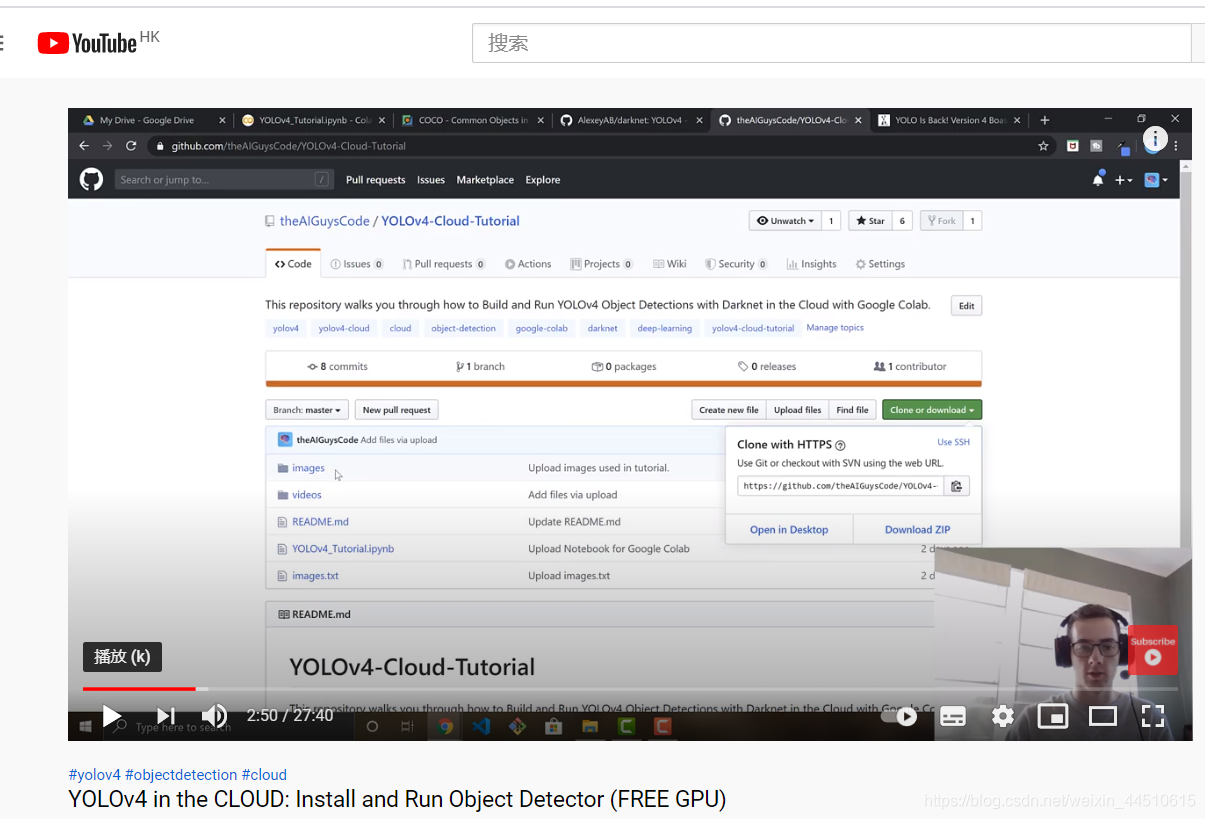Open the video info card icon
Screen dimensions: 1205x819
[1155, 139]
